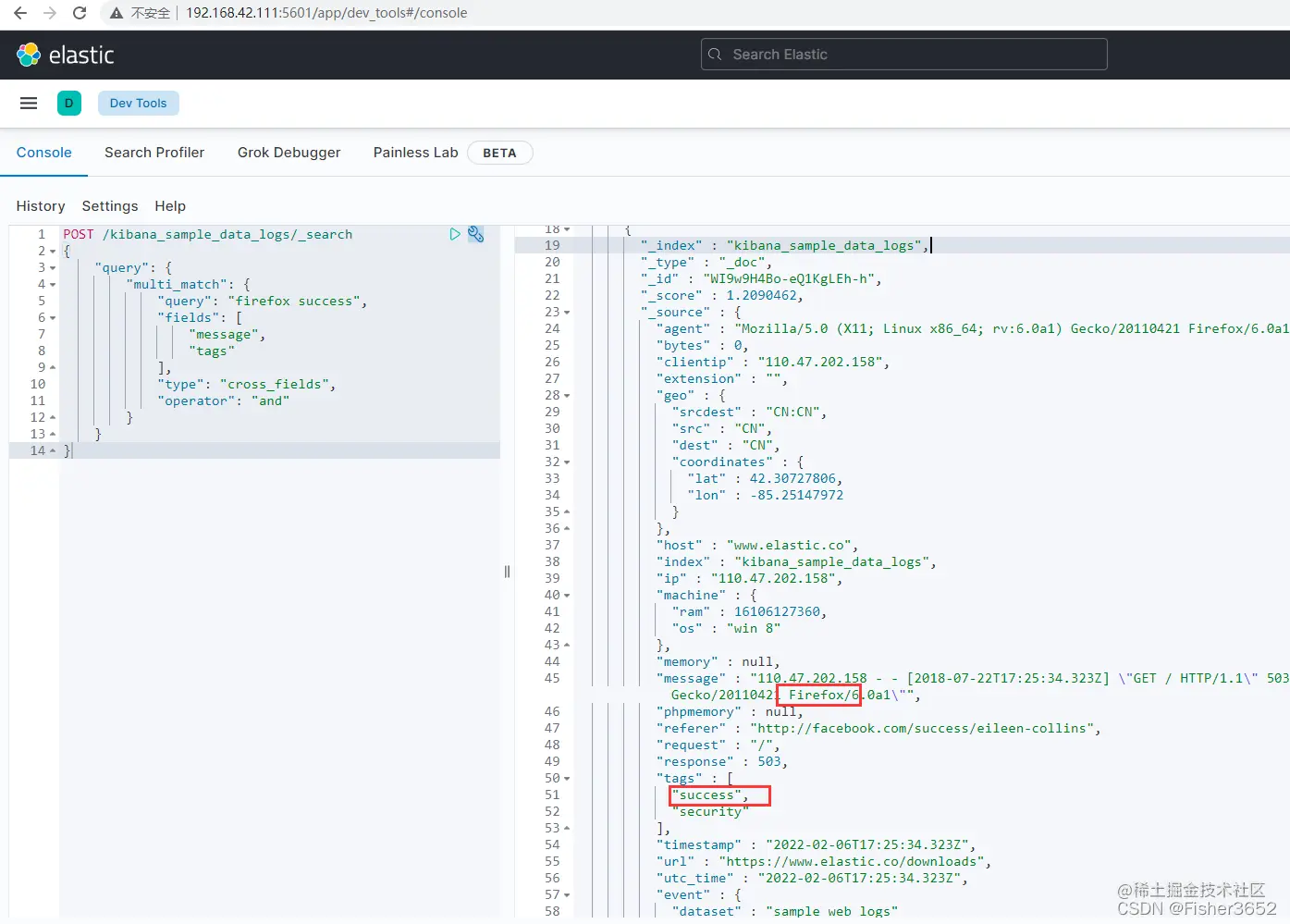Click the utc_time output line

pos(812,879)
